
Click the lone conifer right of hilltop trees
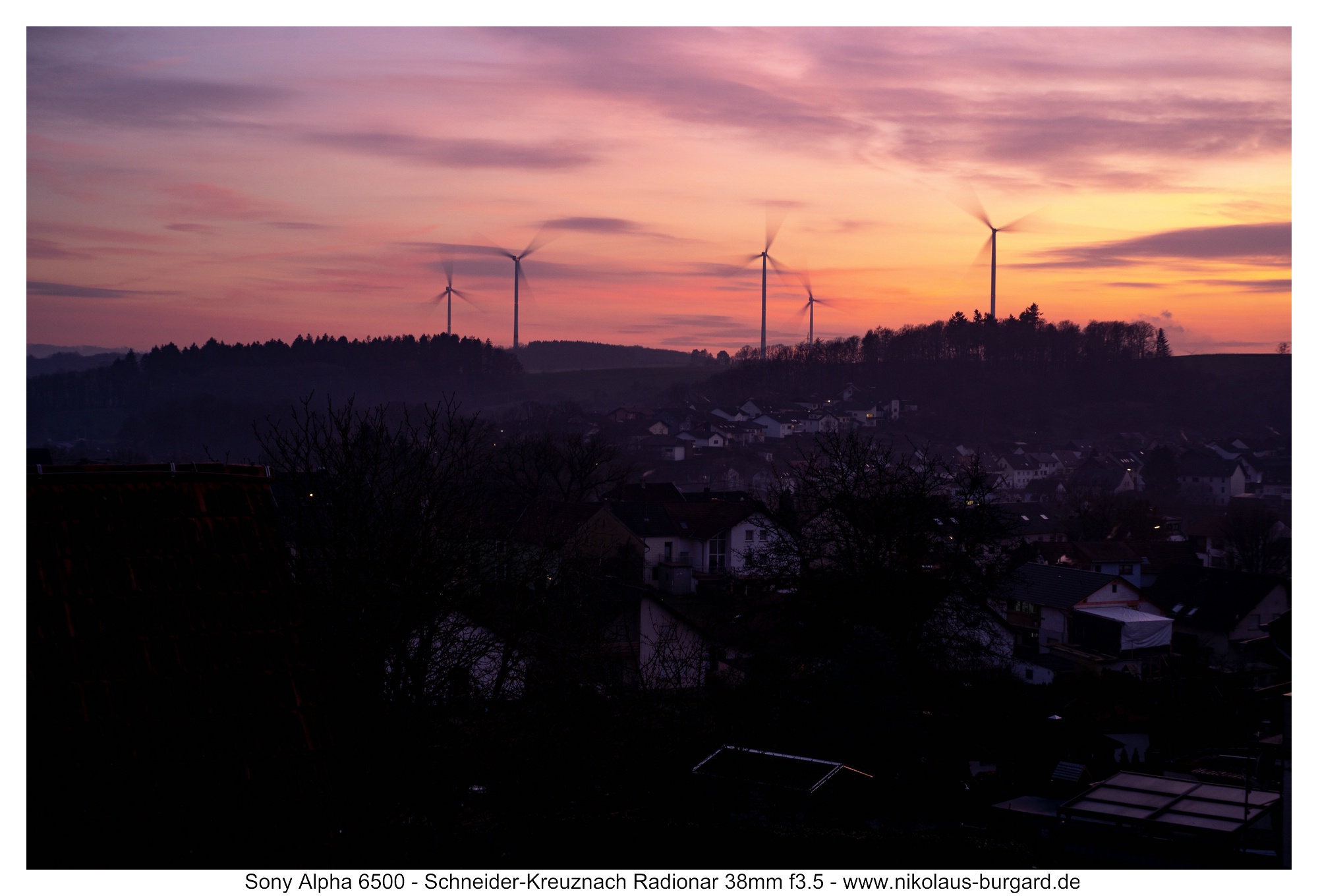click(x=1162, y=344)
